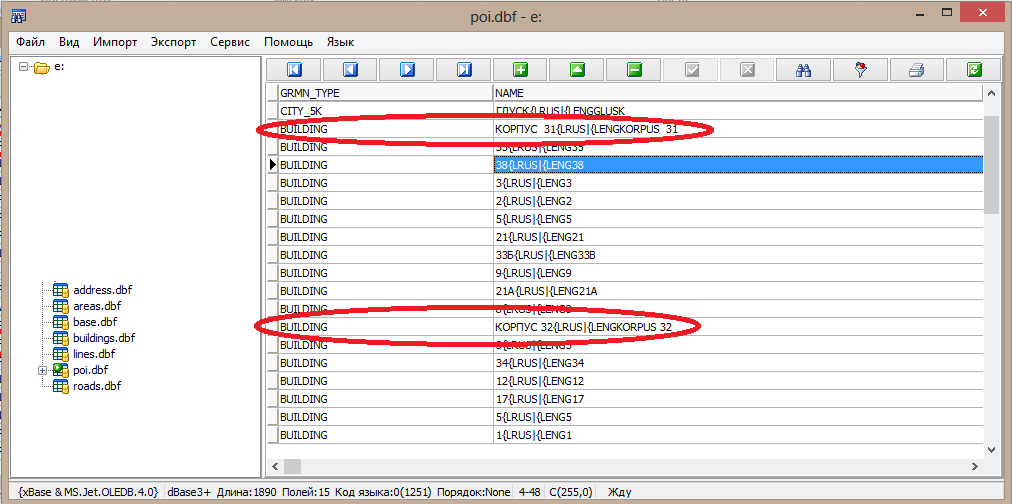Jump to last record button

click(464, 70)
